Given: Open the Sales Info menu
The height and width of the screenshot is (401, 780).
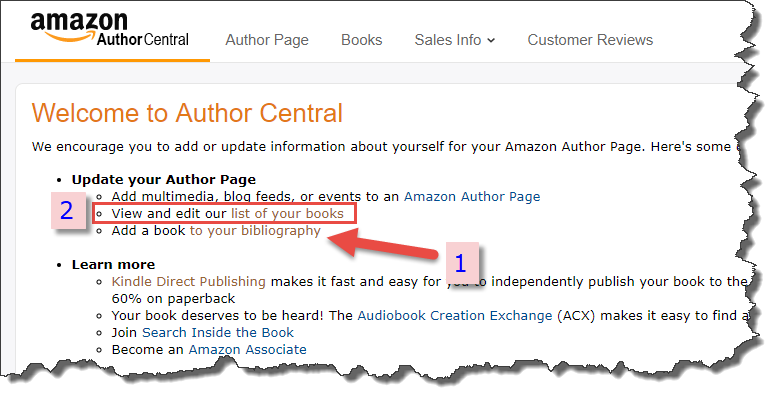Looking at the screenshot, I should pos(455,40).
